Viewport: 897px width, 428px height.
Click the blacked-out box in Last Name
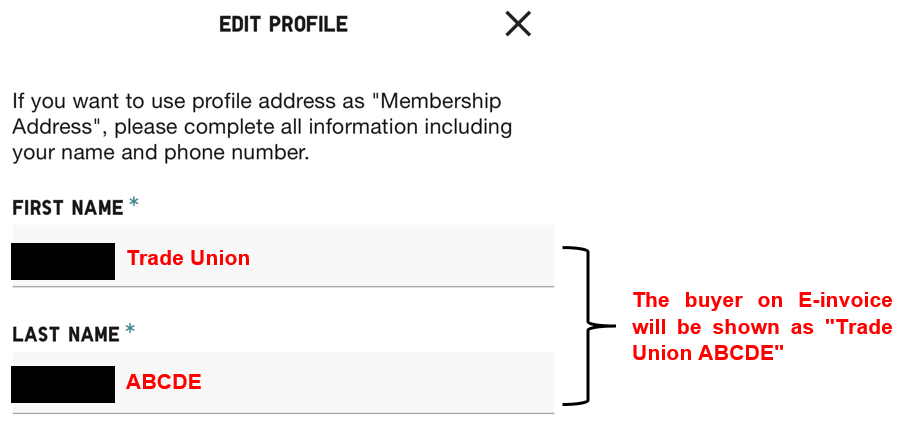pos(63,384)
